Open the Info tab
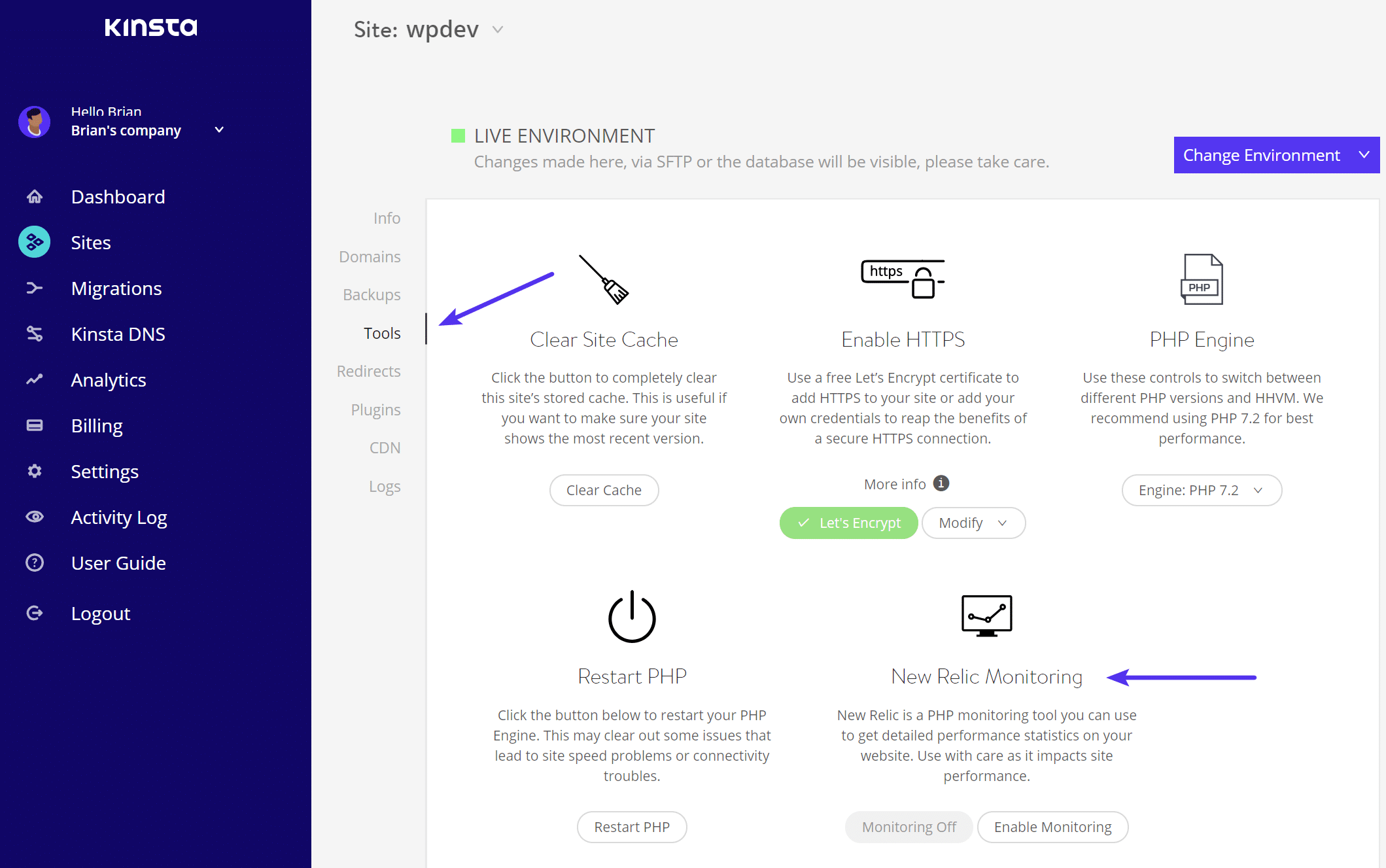 click(387, 218)
